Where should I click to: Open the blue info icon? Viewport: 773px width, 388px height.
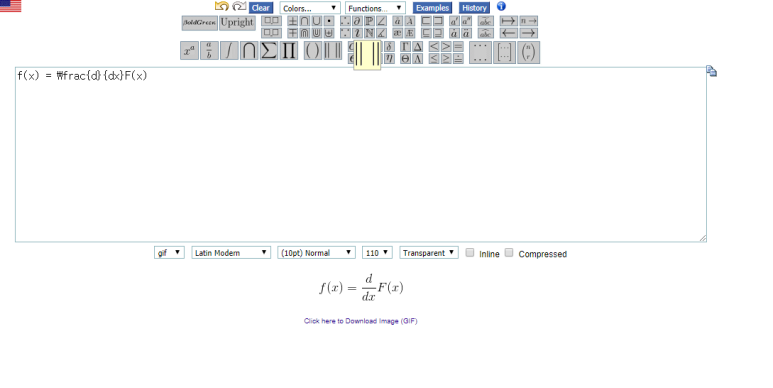click(x=501, y=6)
